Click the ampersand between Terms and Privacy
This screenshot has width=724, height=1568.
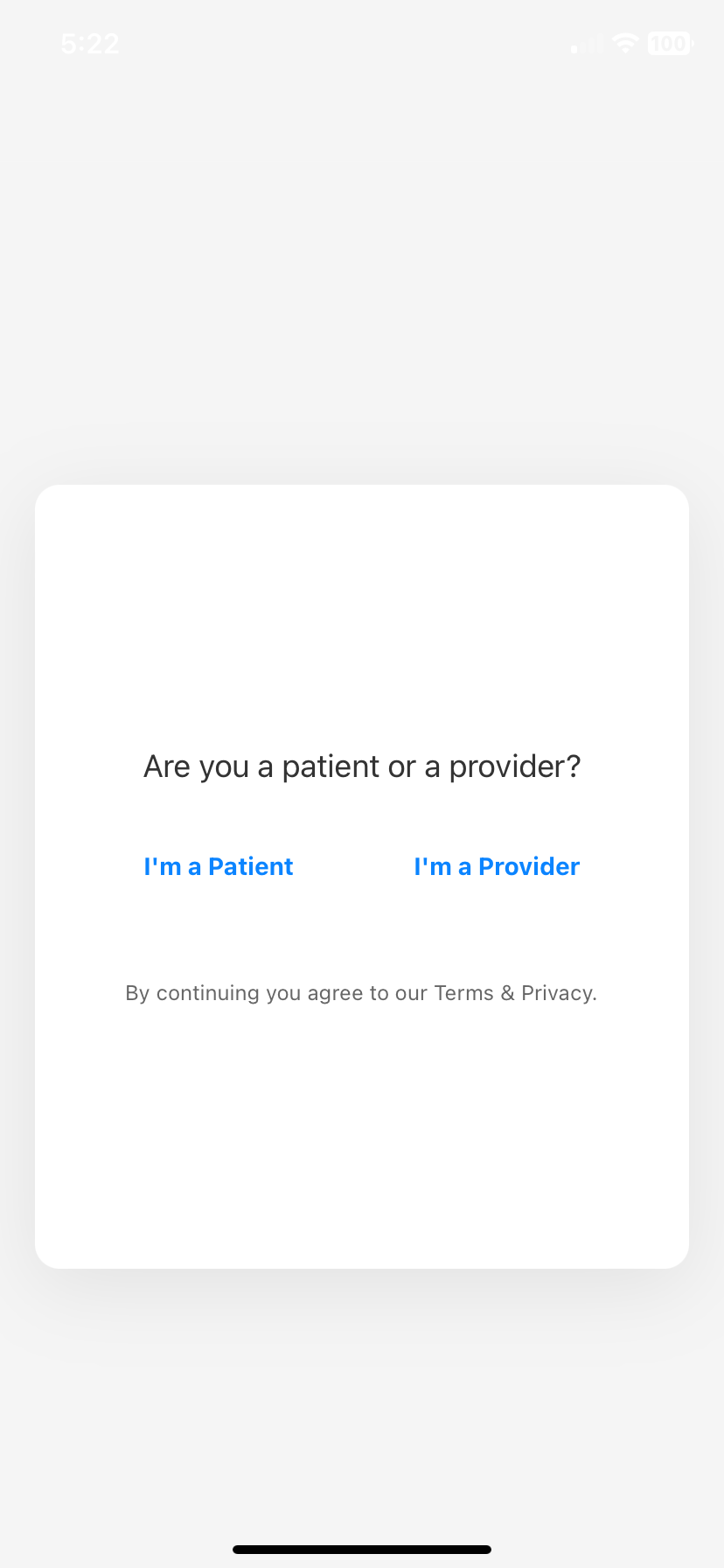[508, 993]
